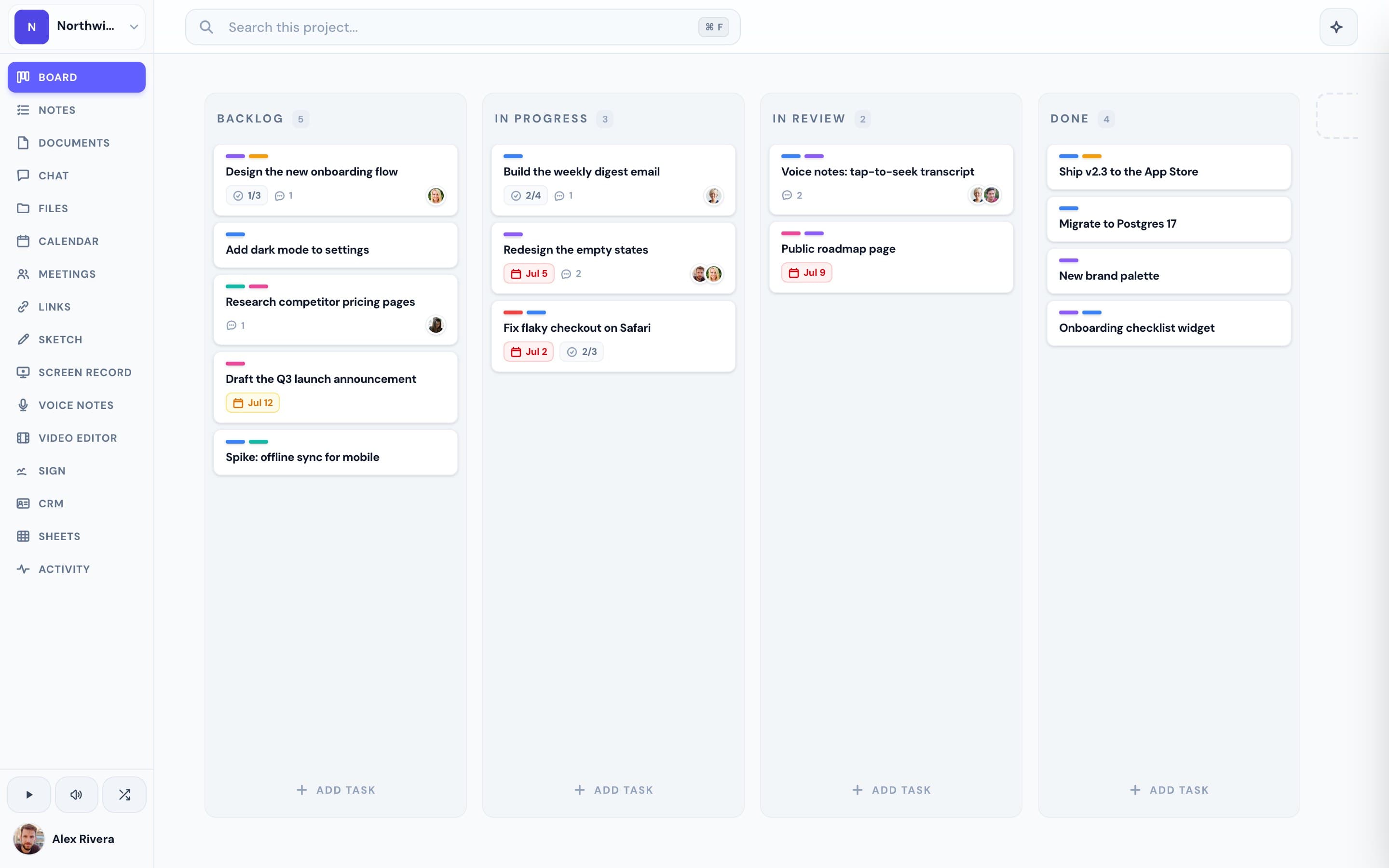Viewport: 1389px width, 868px height.
Task: Add a task to In Progress column
Action: click(613, 790)
